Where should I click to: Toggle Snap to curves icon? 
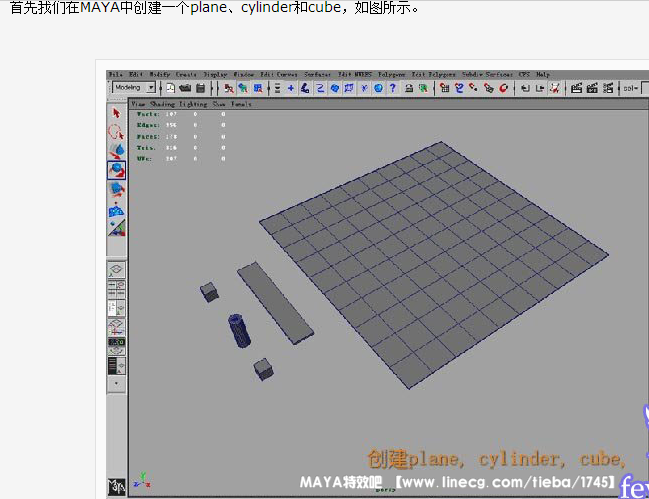pos(459,88)
